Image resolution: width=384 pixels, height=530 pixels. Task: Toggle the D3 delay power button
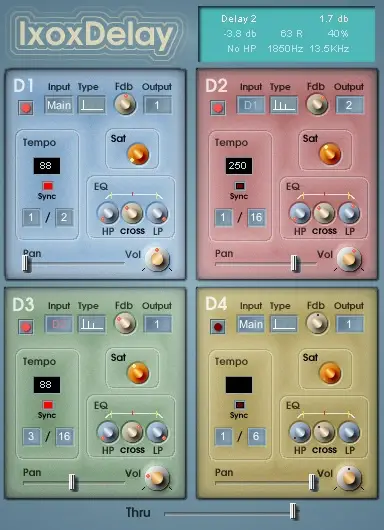click(26, 327)
